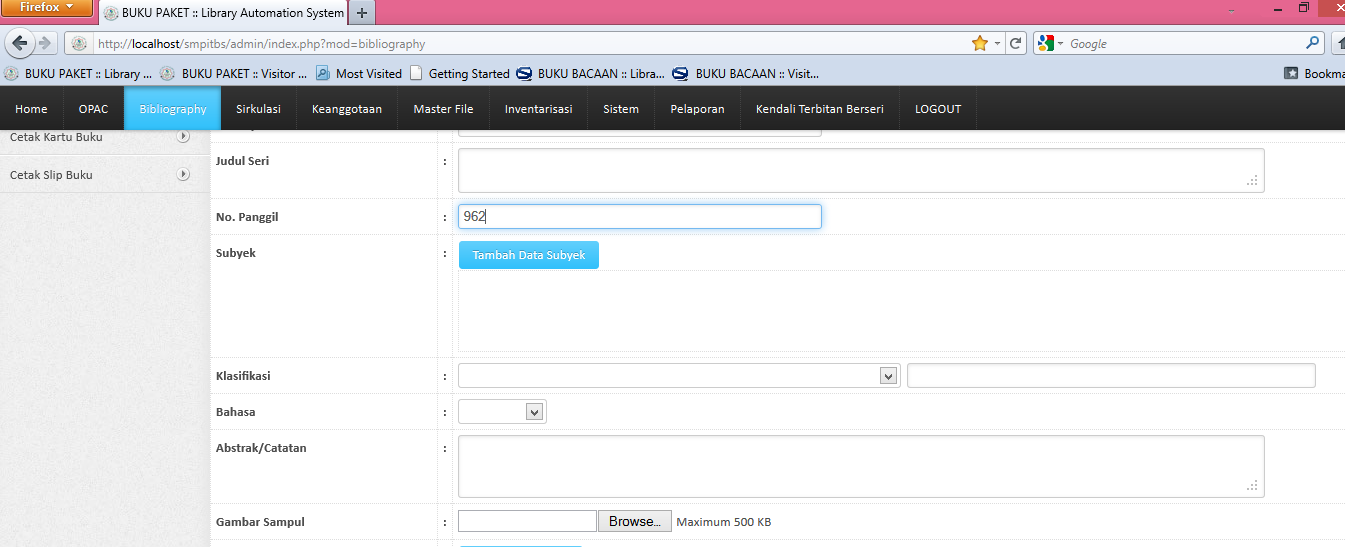
Task: Open the Most Visited bookmarks folder
Action: point(359,73)
